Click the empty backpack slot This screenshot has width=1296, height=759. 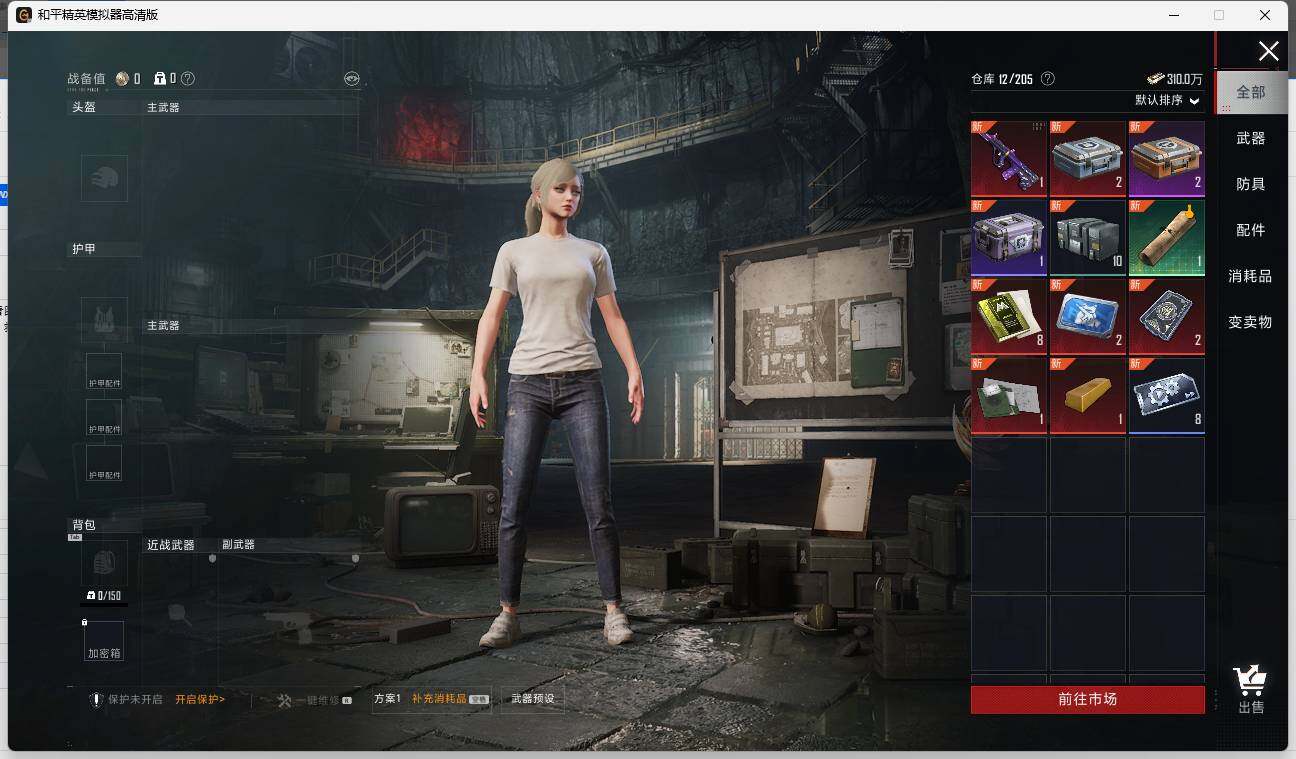(104, 563)
